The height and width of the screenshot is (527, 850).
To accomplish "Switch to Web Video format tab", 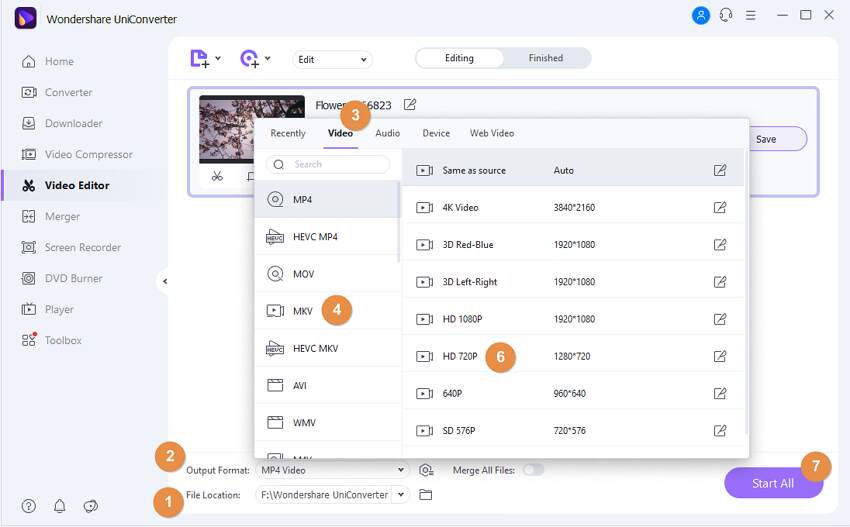I will click(492, 133).
